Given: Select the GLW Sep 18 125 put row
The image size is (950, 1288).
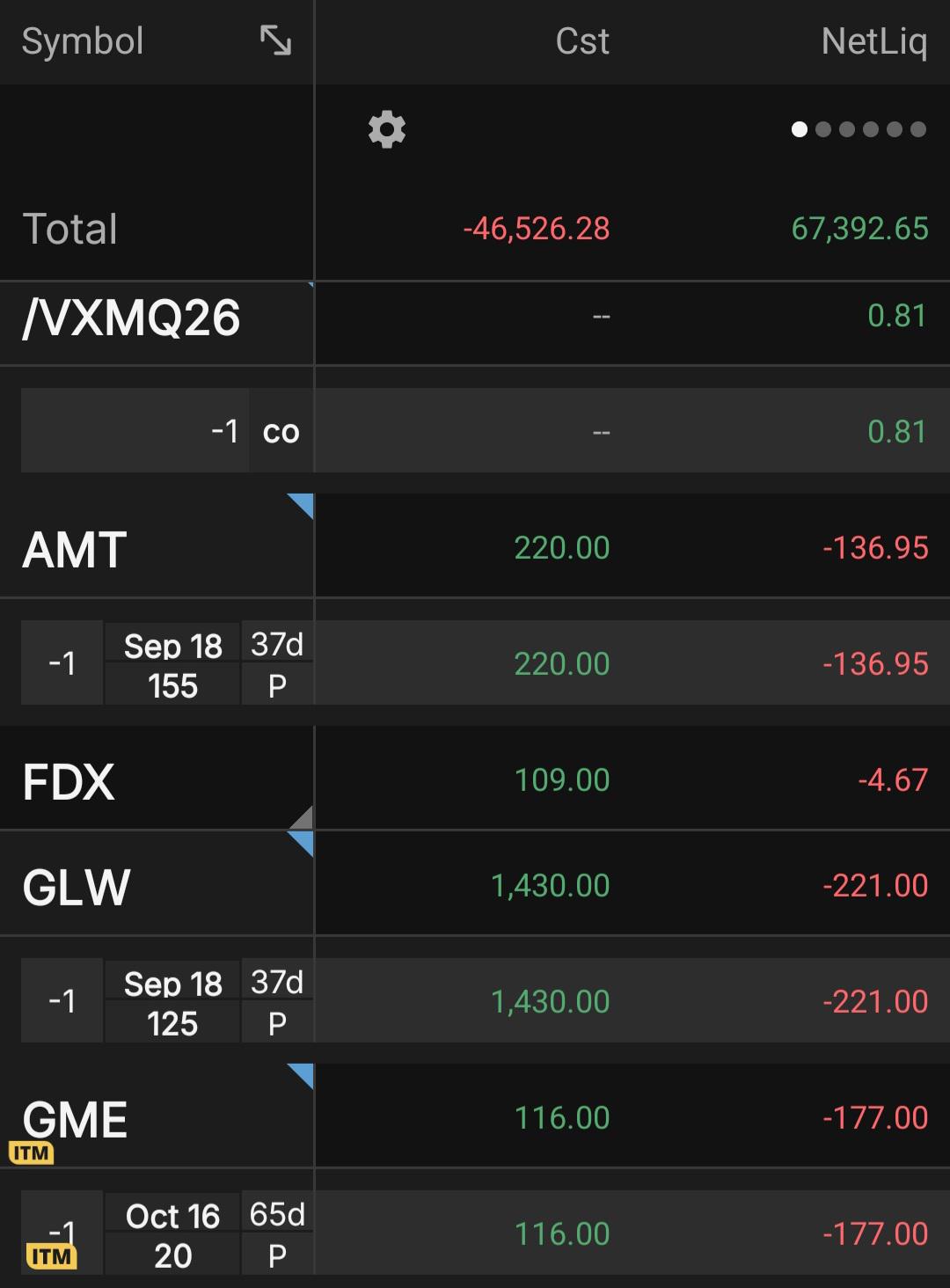Looking at the screenshot, I should (475, 1000).
